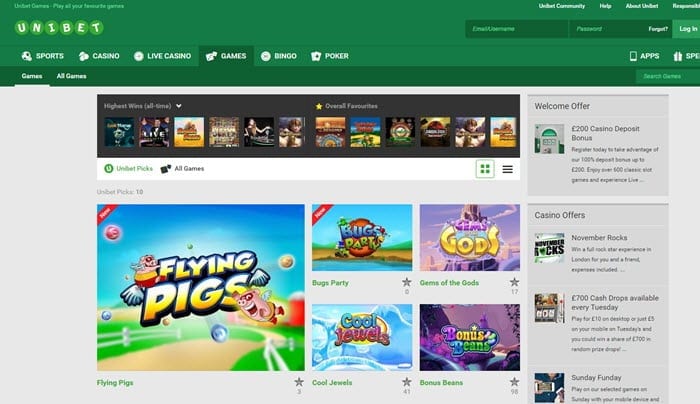Open the Sunday Funday offer
The image size is (700, 404).
[x=596, y=378]
